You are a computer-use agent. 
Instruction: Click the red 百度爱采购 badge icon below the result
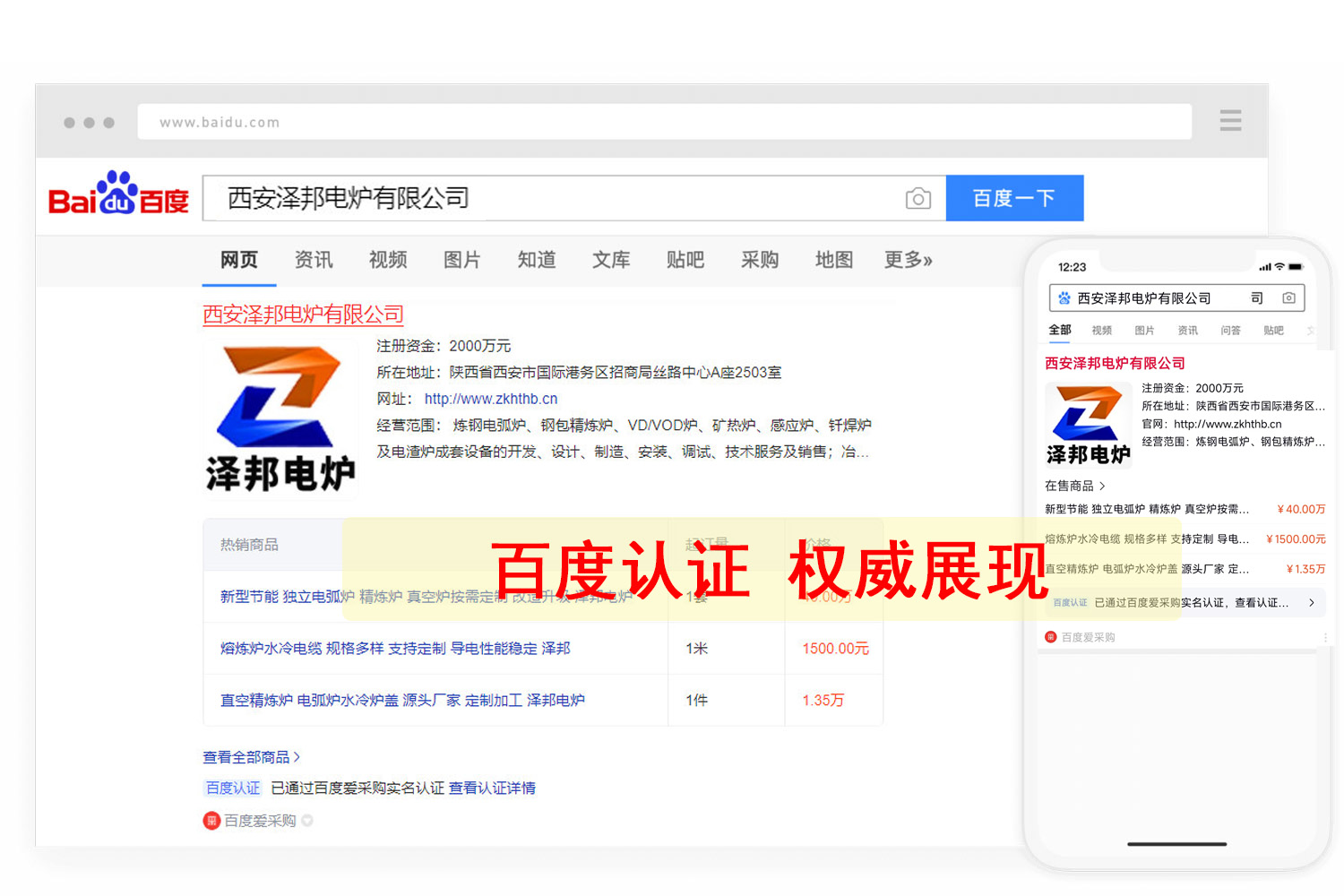point(211,820)
